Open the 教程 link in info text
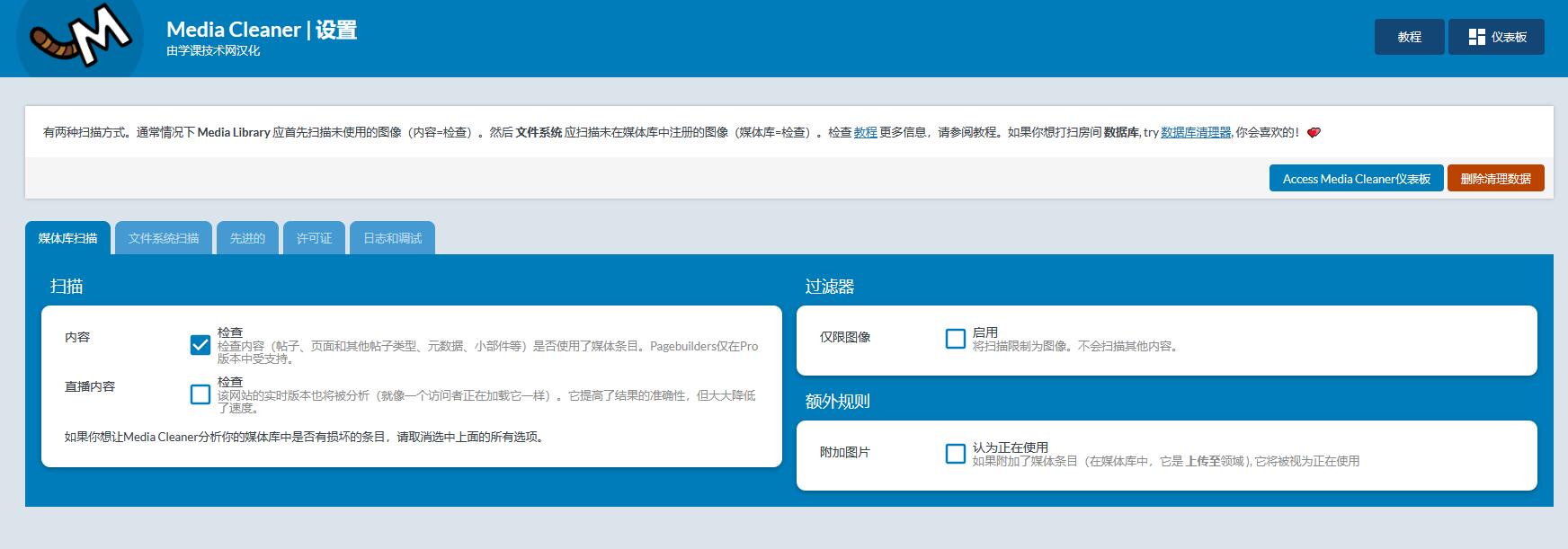This screenshot has width=1568, height=549. click(865, 132)
